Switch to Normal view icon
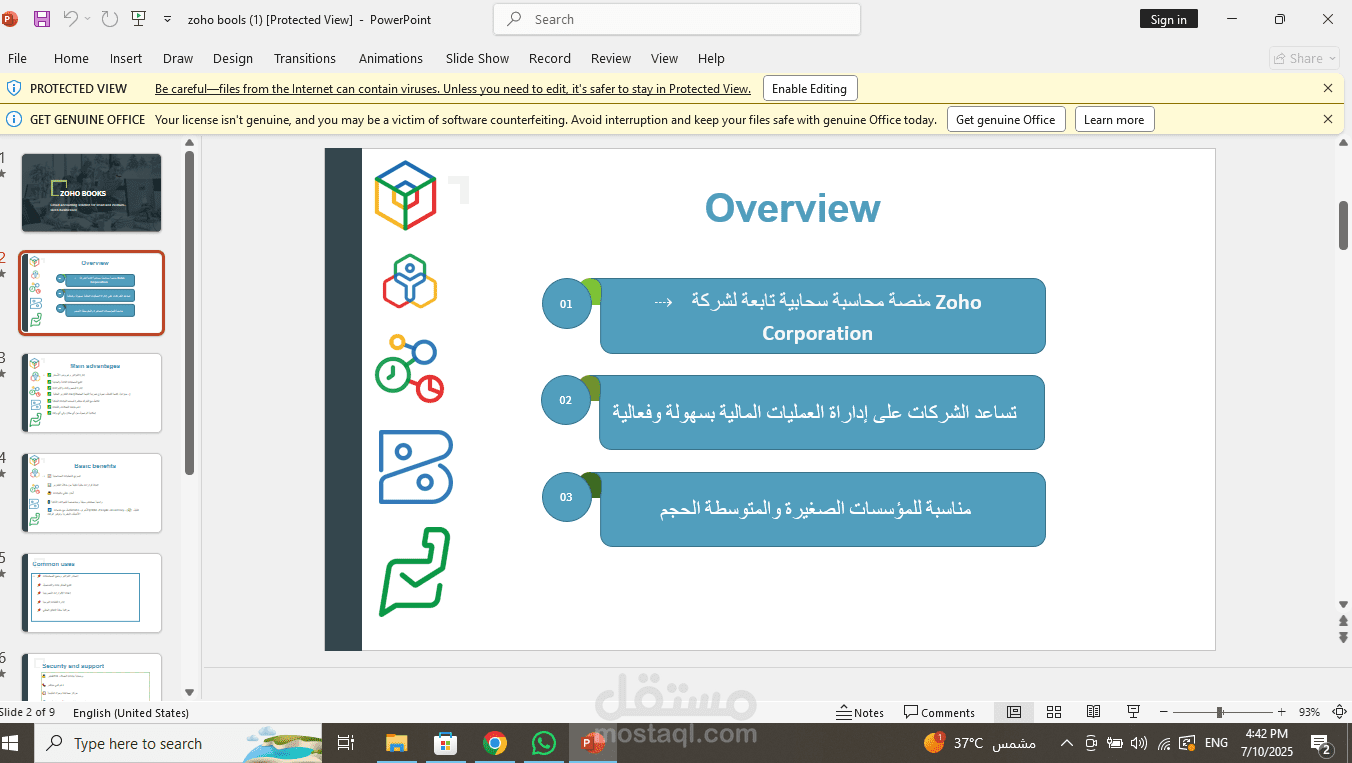The height and width of the screenshot is (763, 1352). point(1014,712)
